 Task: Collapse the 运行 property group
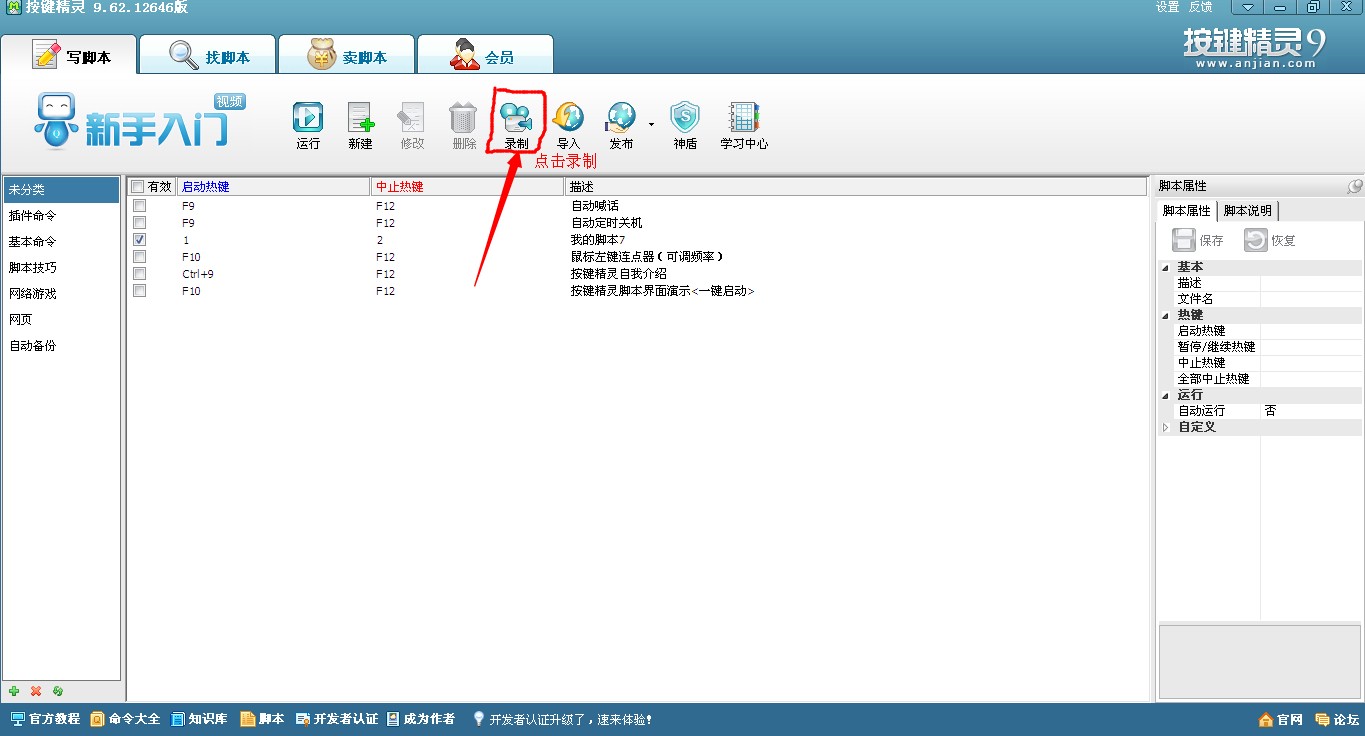(1165, 395)
